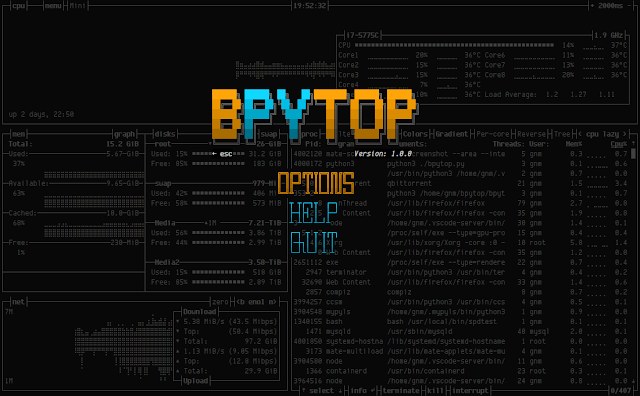Screen dimensions: 640x396
Task: Select the terminator process row
Action: click(x=460, y=272)
